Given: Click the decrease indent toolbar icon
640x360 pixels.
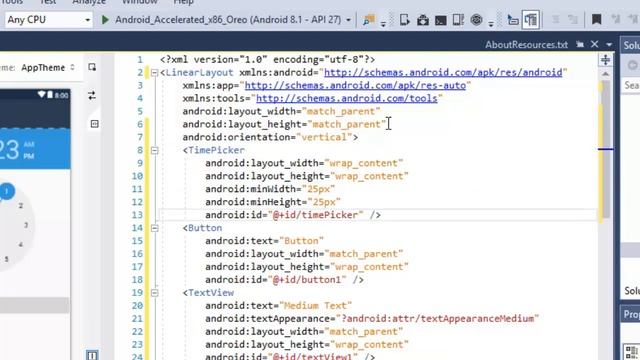Looking at the screenshot, I should (555, 20).
